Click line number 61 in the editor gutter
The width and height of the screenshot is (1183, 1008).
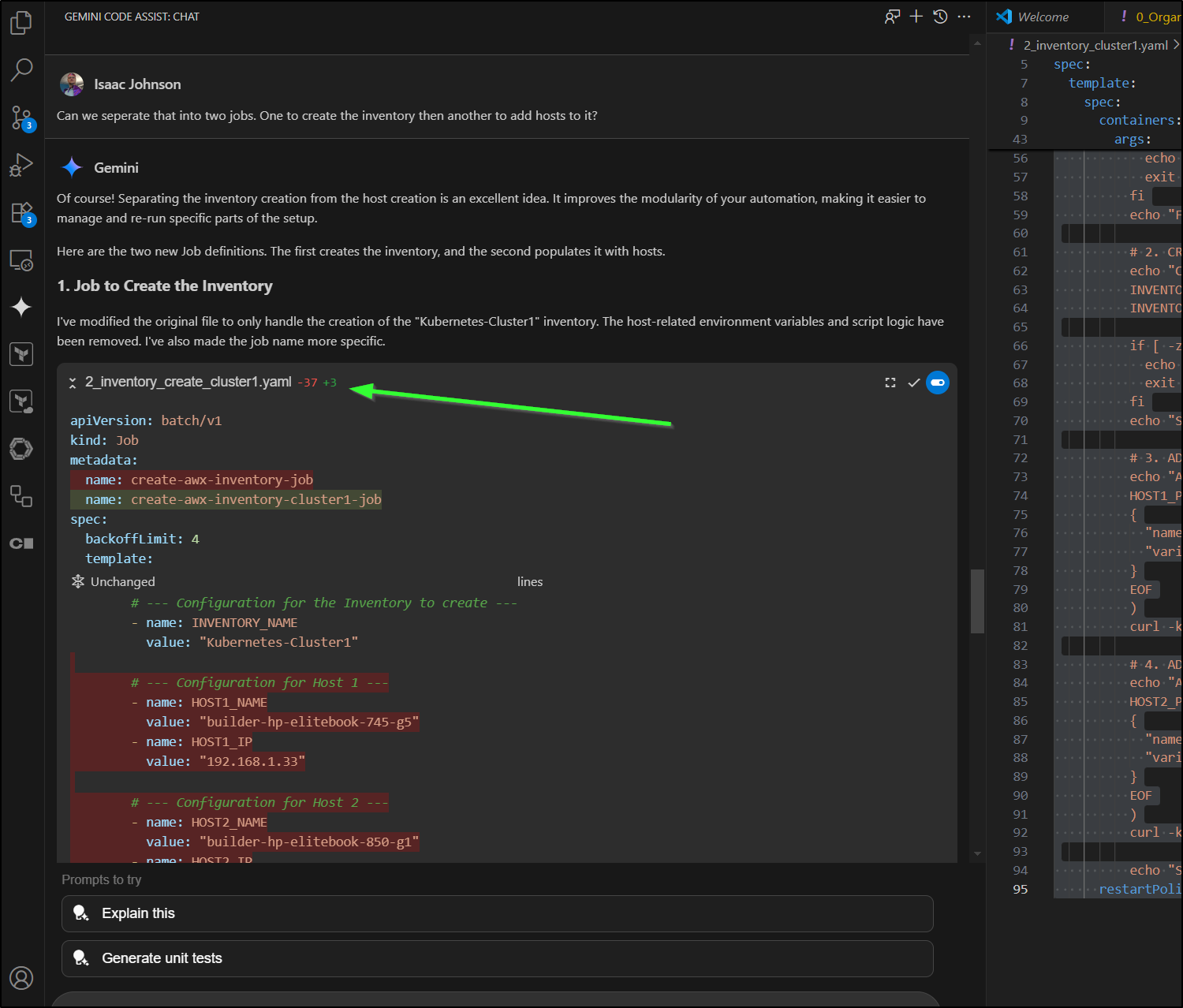(x=1021, y=252)
